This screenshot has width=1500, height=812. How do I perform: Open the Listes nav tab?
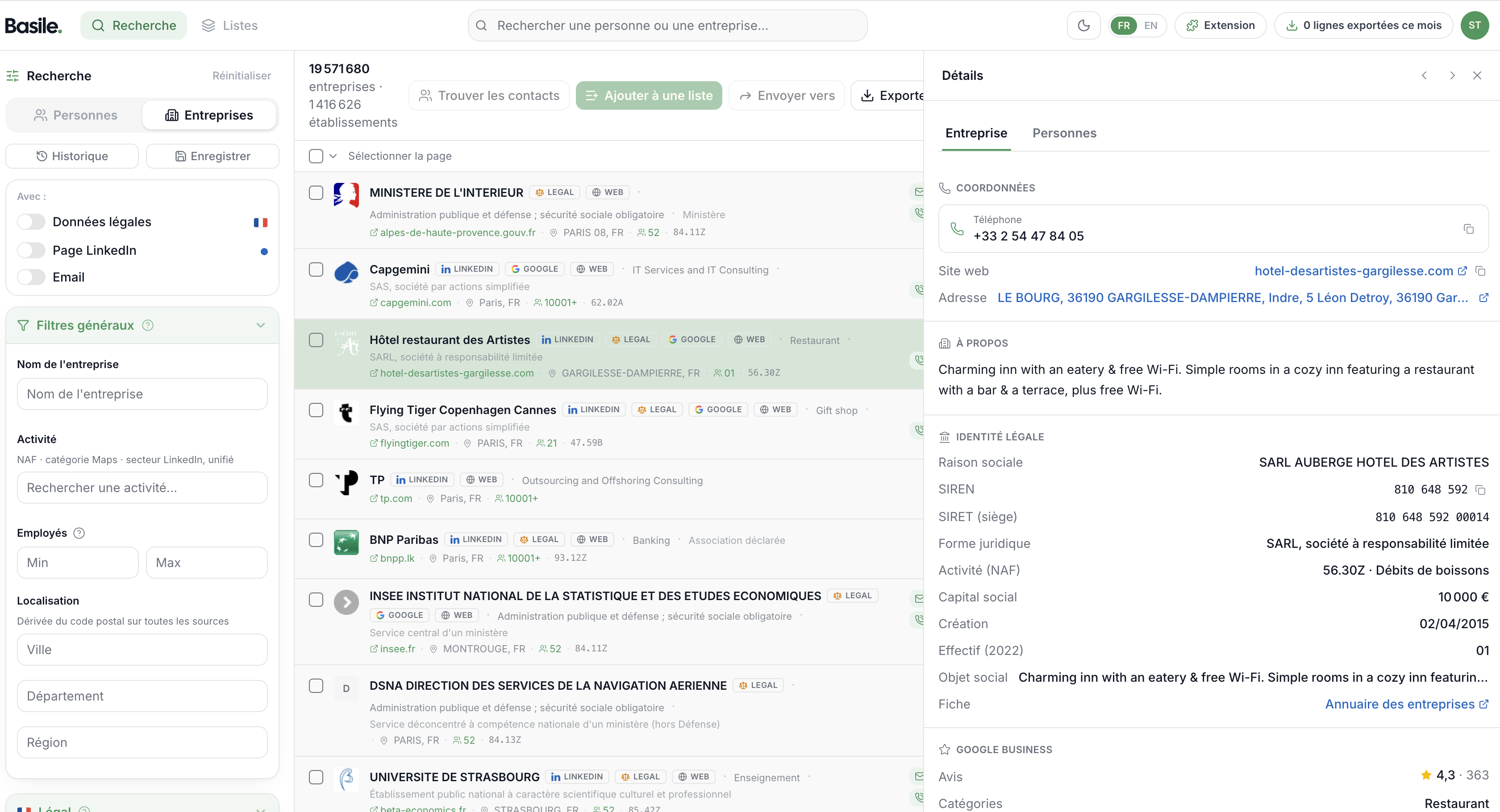pos(229,25)
